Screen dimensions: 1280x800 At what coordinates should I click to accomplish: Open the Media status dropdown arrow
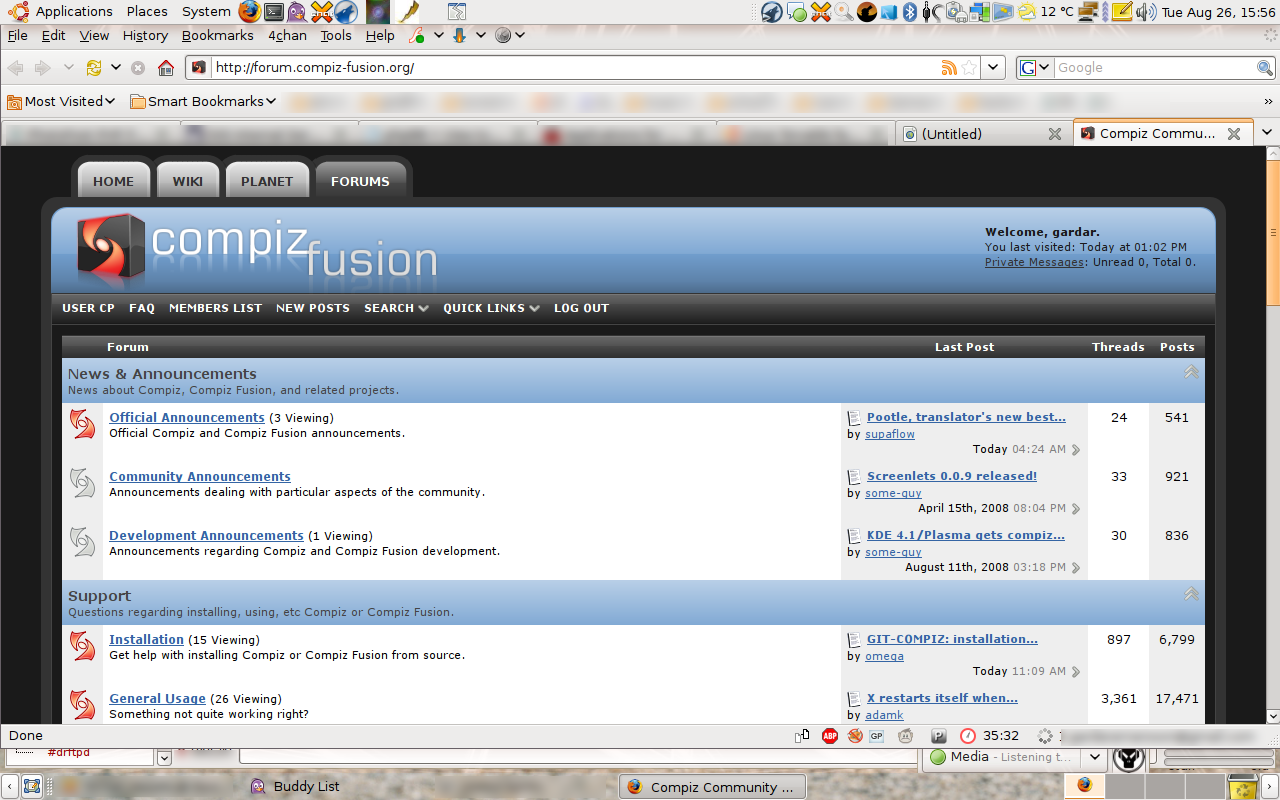coord(1095,757)
